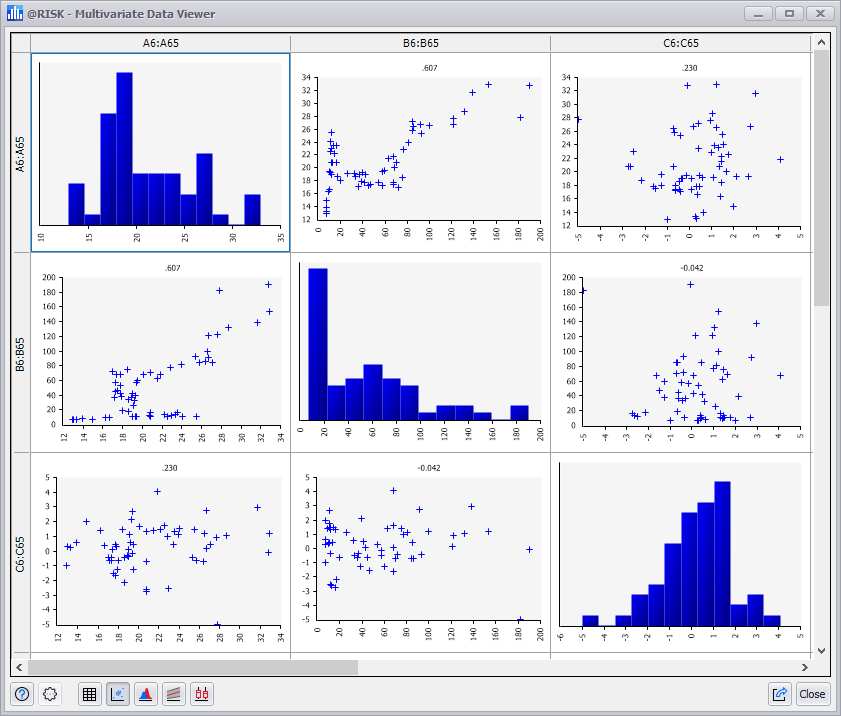Toggle the scatter plot matrix view
The width and height of the screenshot is (841, 716).
pyautogui.click(x=118, y=693)
